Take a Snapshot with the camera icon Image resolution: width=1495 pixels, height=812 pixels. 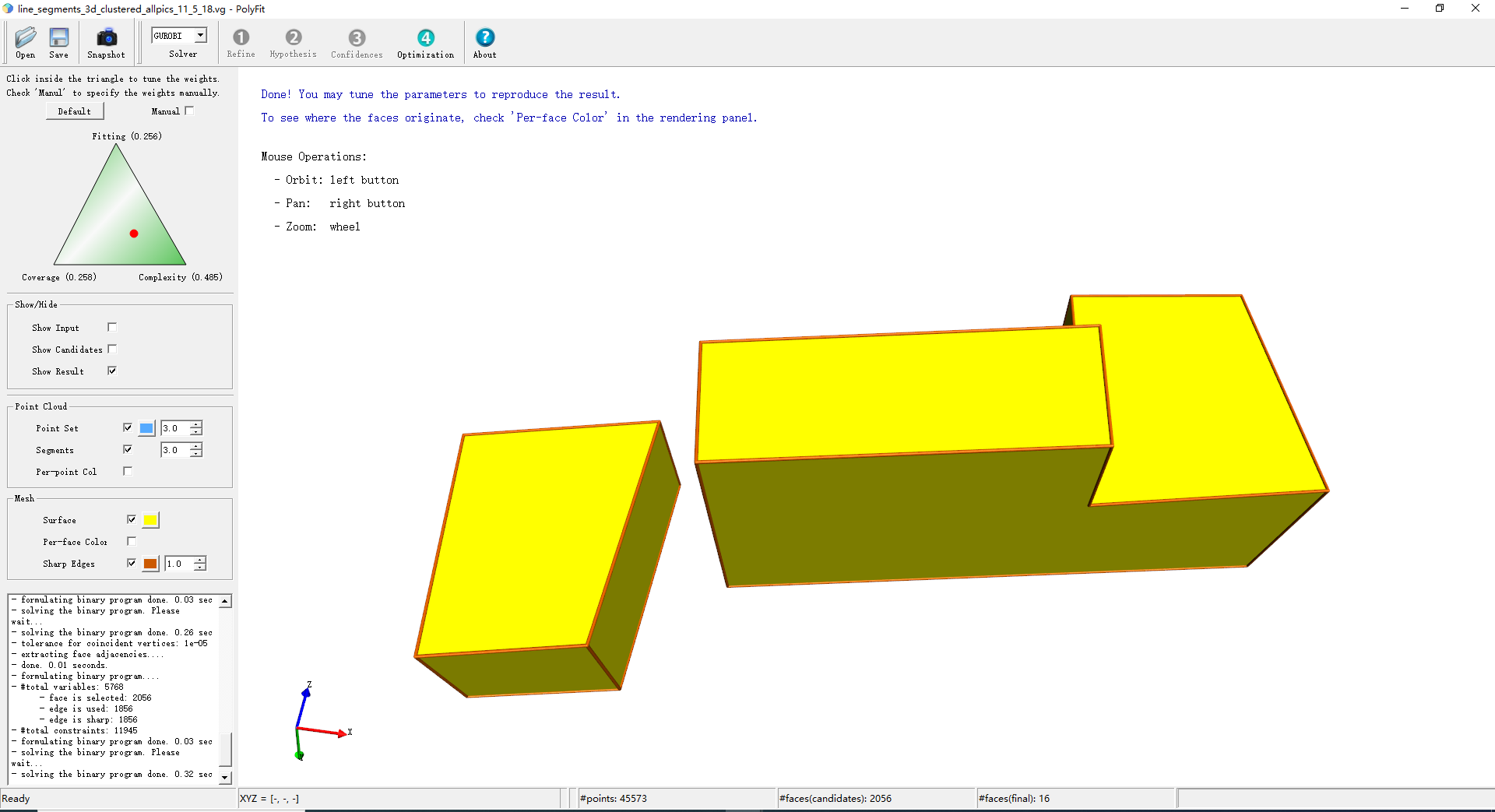pyautogui.click(x=106, y=38)
